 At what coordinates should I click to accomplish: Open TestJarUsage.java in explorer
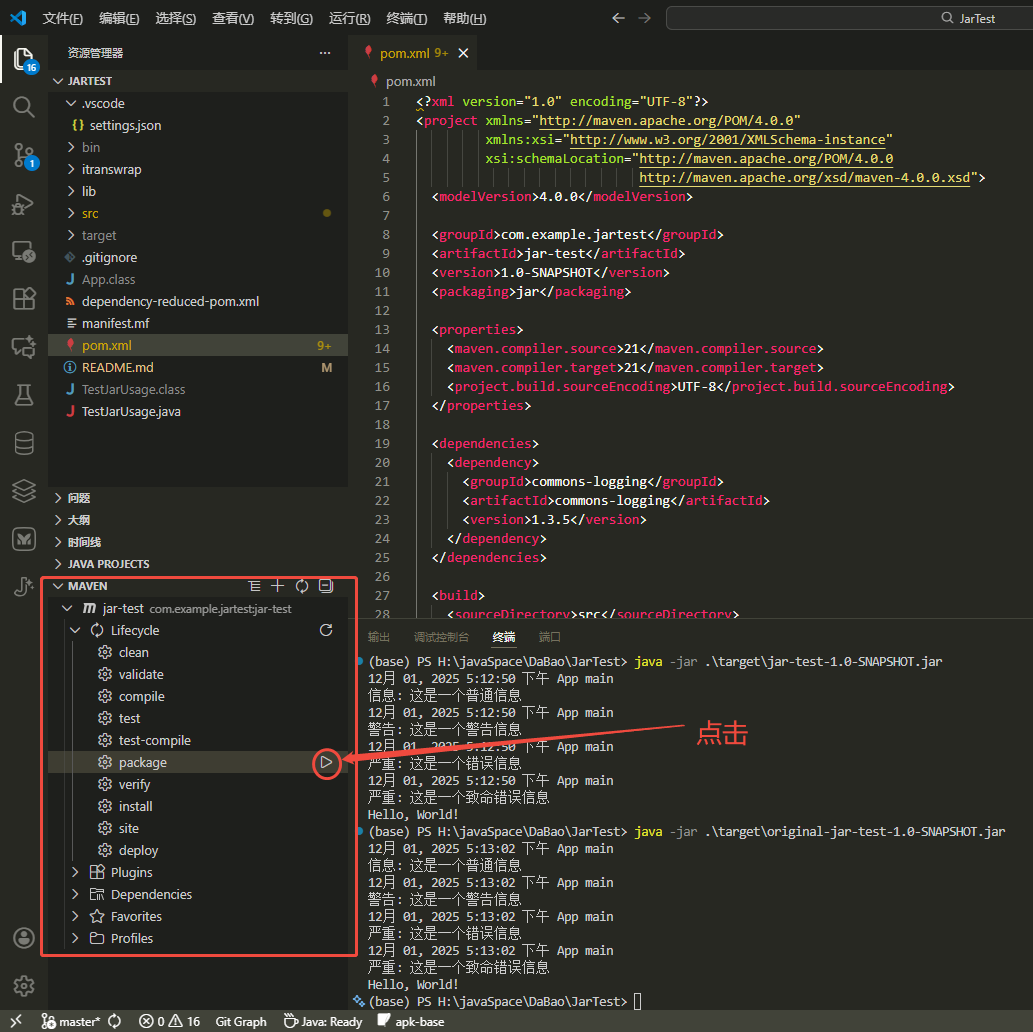[131, 411]
